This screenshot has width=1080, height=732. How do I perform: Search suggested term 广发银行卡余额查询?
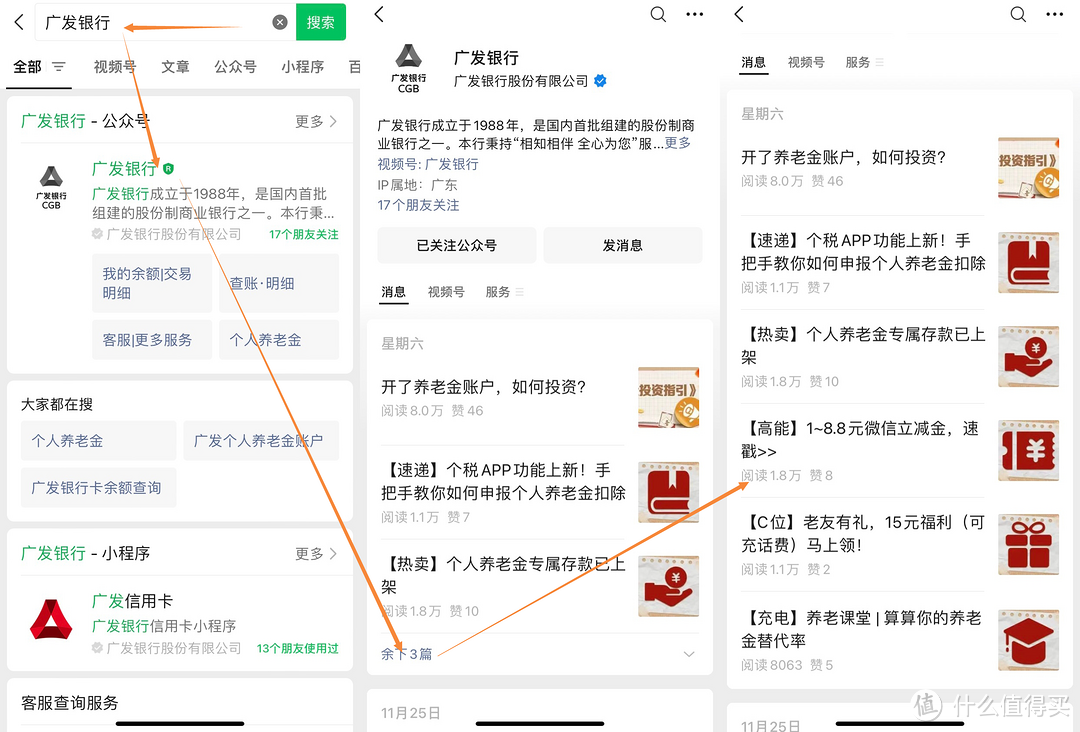tap(98, 488)
